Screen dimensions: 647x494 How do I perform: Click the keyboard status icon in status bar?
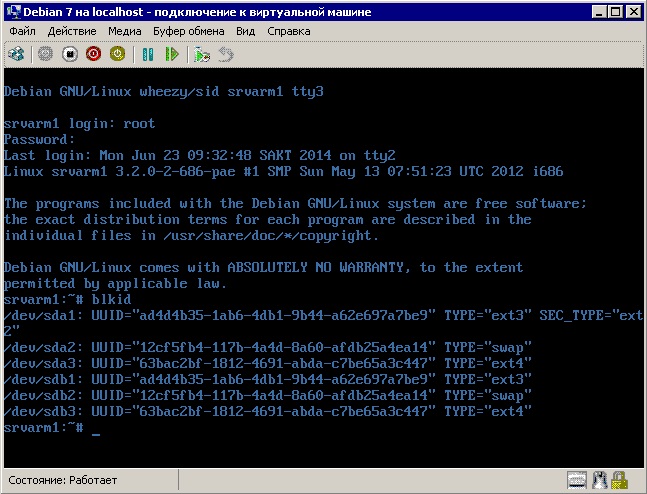tap(577, 480)
